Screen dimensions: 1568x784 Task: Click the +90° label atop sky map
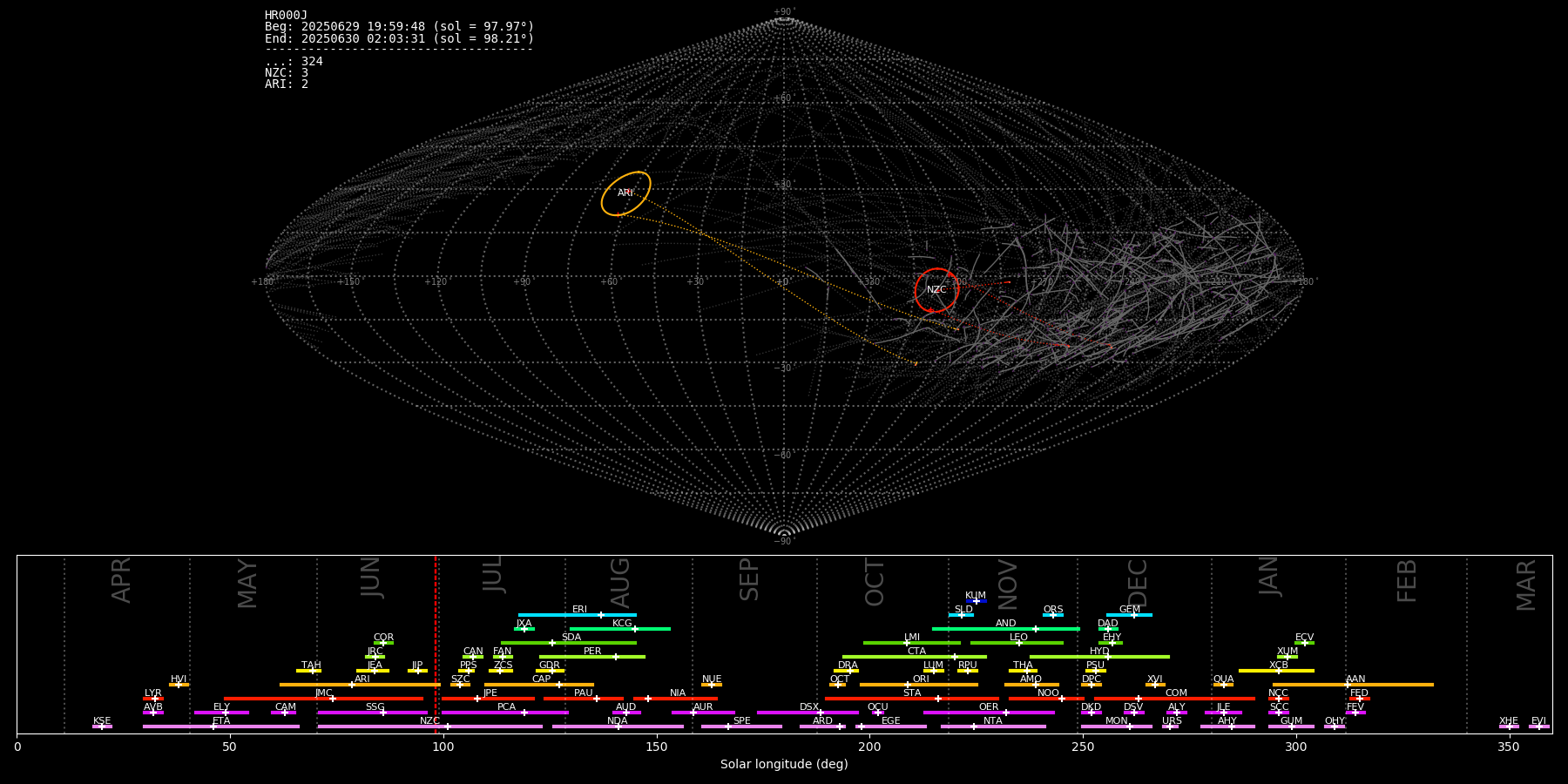point(784,11)
